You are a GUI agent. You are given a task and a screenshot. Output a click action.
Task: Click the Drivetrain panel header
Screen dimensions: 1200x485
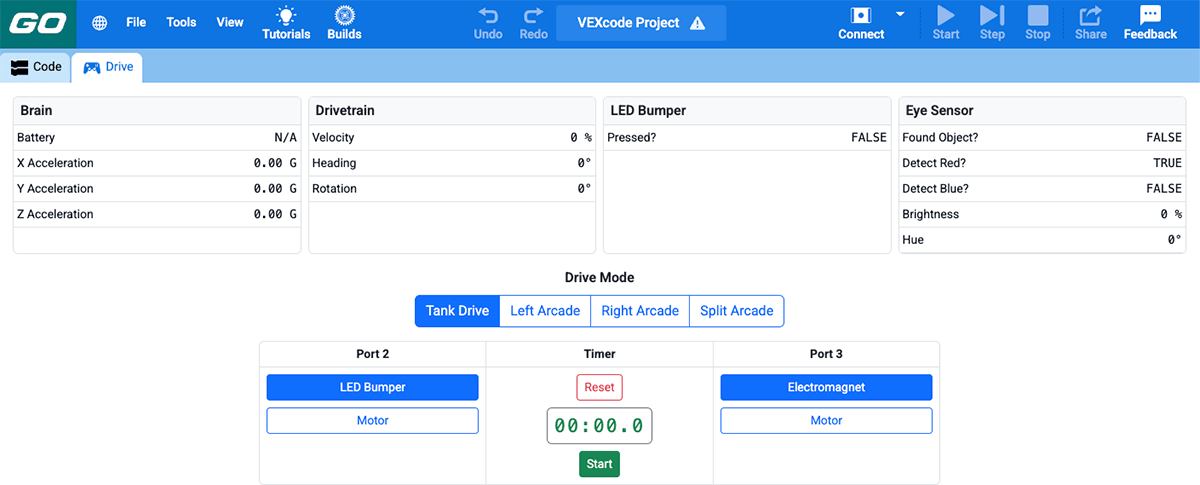point(453,111)
